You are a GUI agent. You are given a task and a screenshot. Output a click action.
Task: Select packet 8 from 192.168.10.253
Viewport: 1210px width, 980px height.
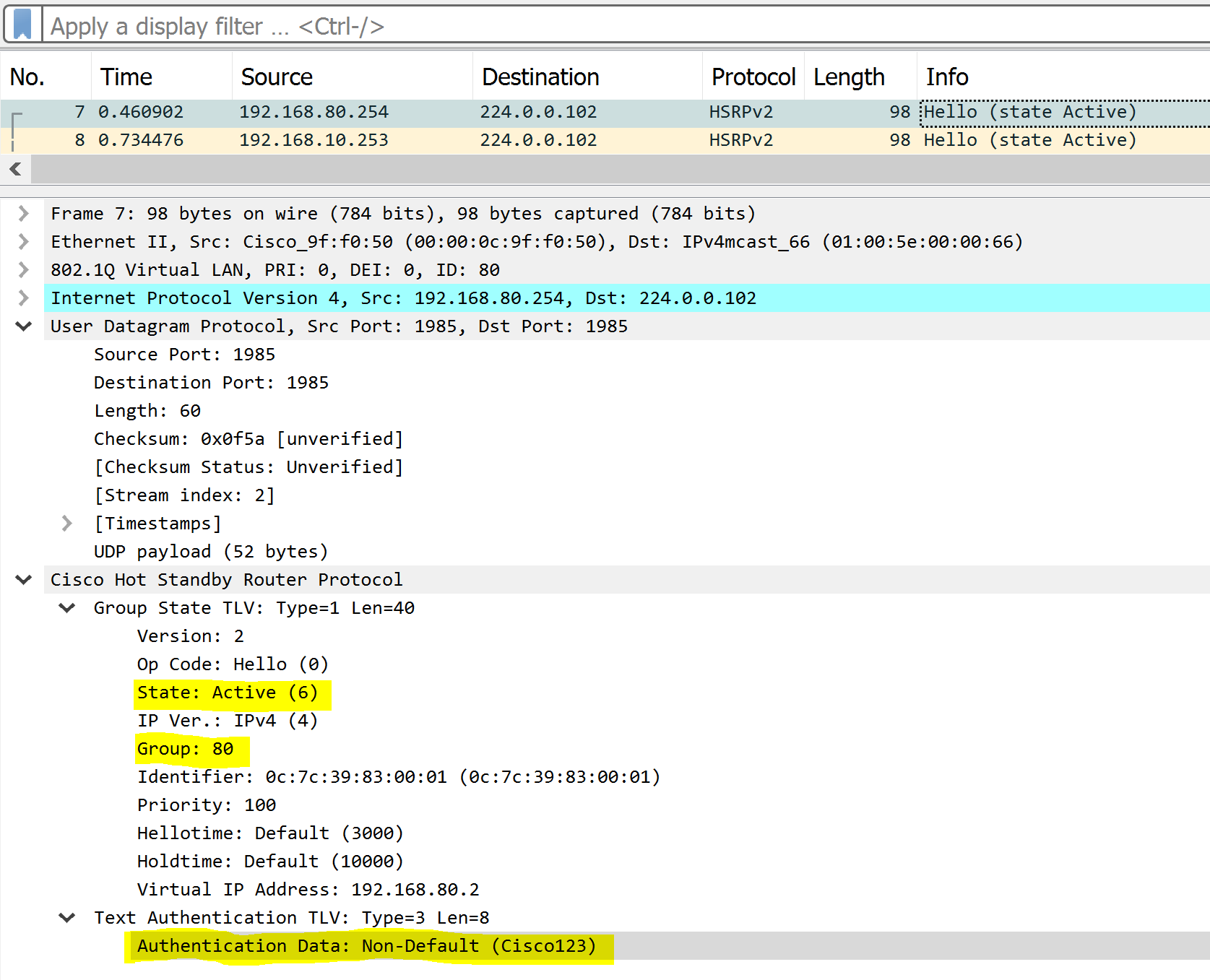coord(605,140)
